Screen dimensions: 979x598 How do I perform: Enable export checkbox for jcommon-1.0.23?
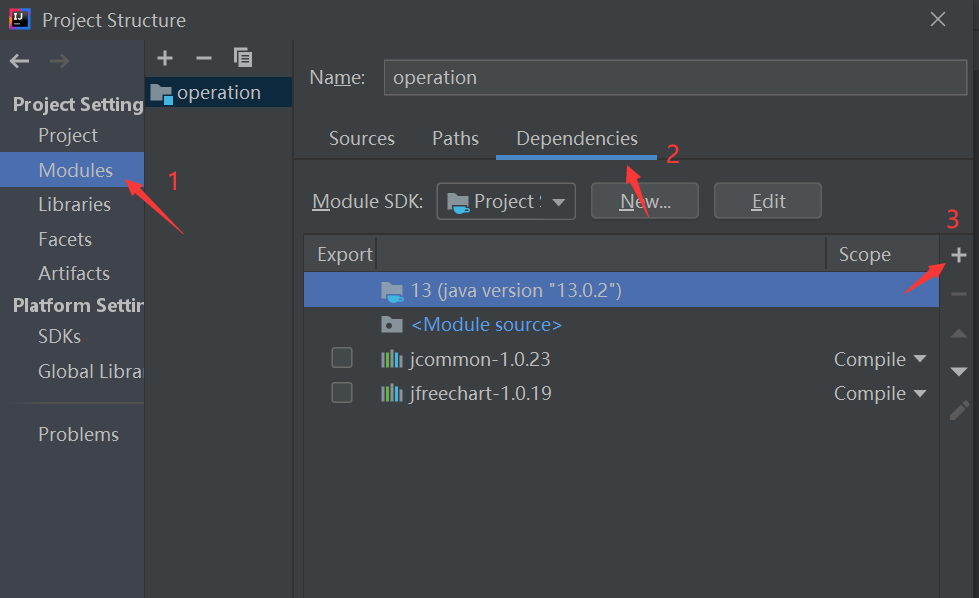coord(342,359)
